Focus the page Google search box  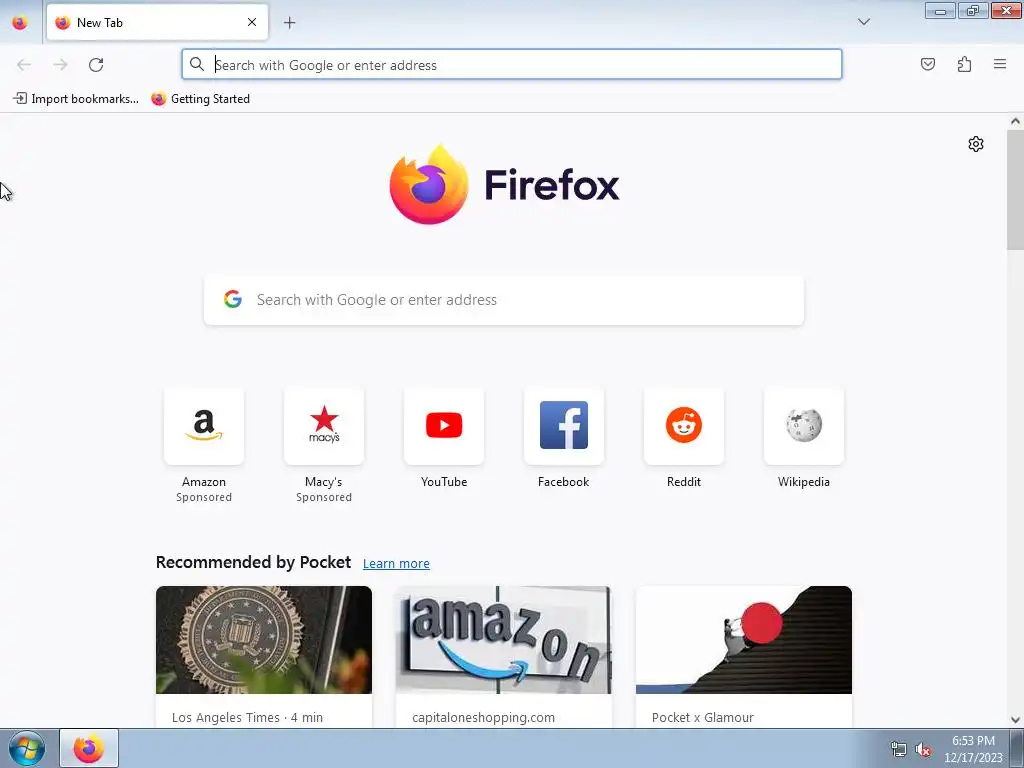pyautogui.click(x=504, y=300)
